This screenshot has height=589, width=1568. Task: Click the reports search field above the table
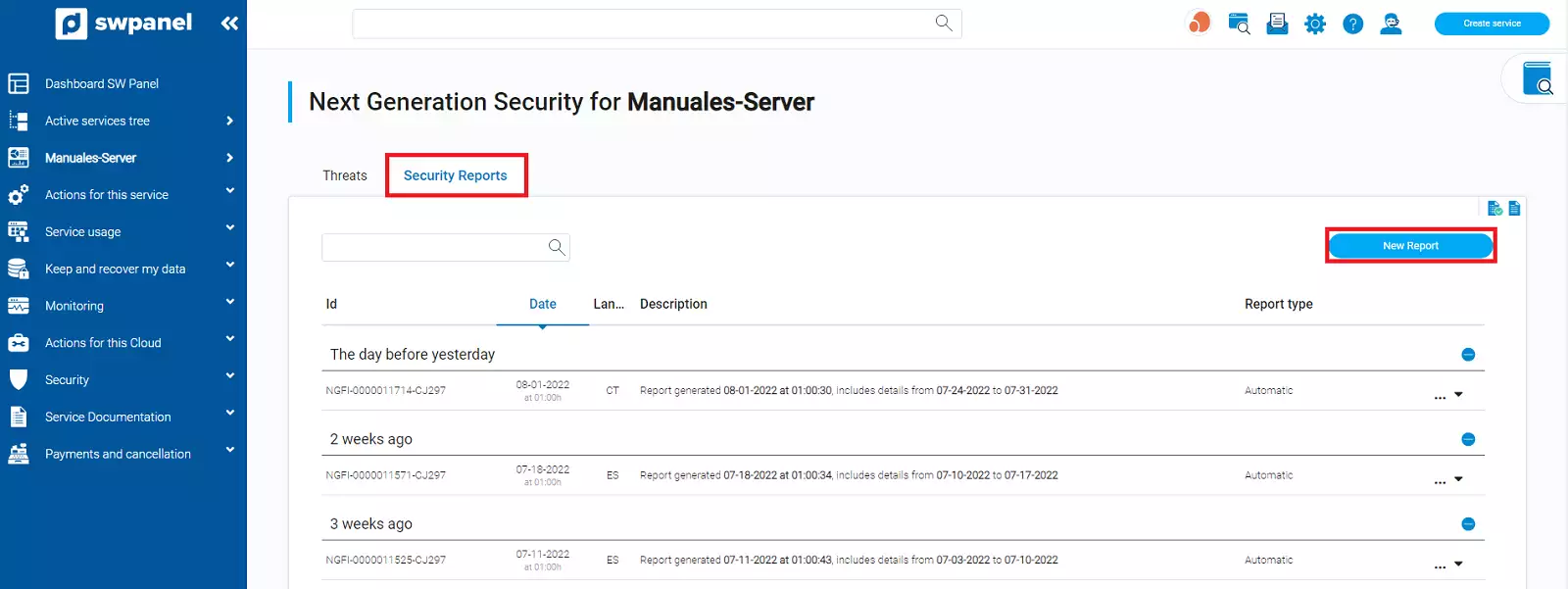point(433,247)
